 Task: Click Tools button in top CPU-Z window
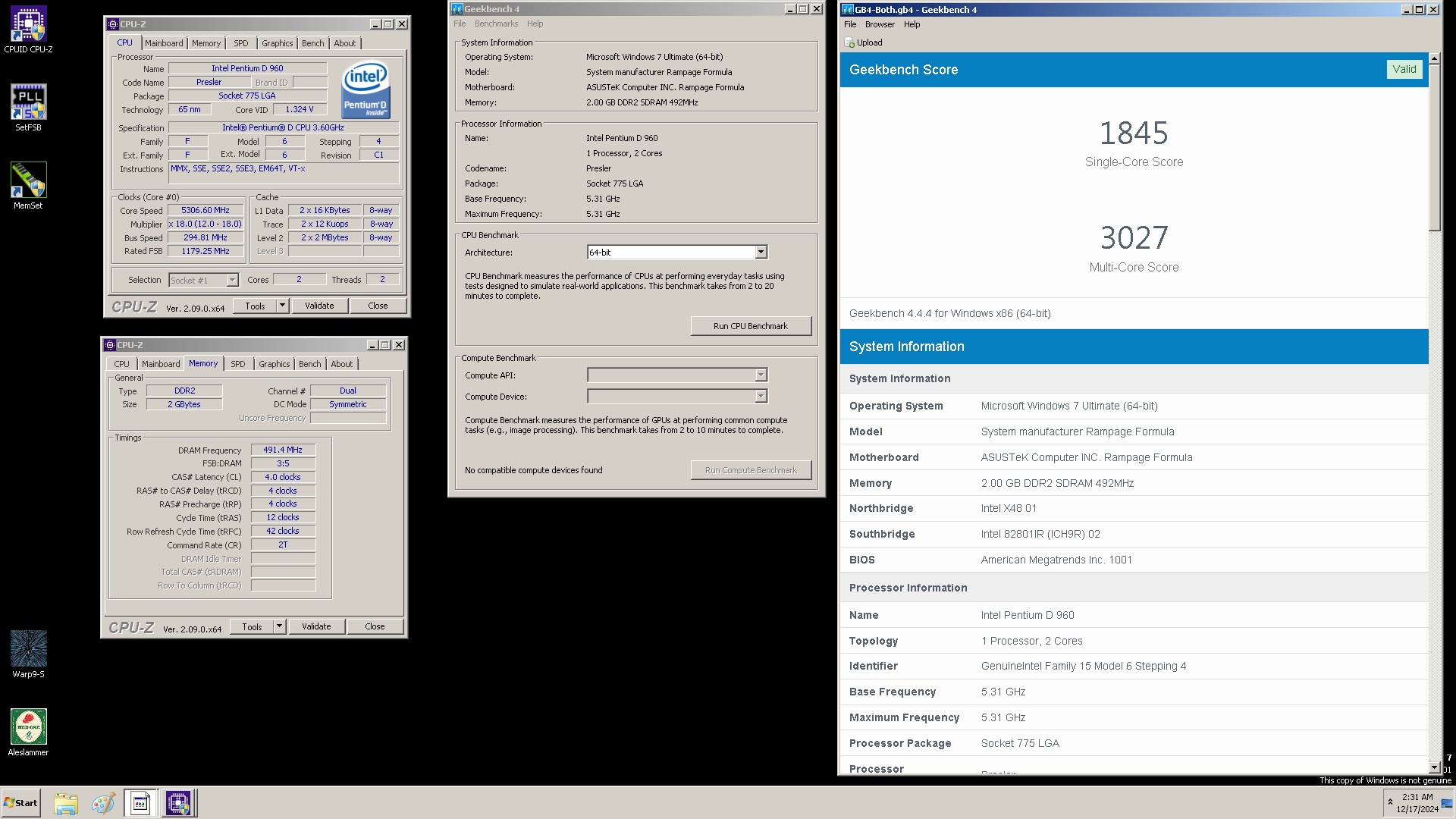point(256,306)
